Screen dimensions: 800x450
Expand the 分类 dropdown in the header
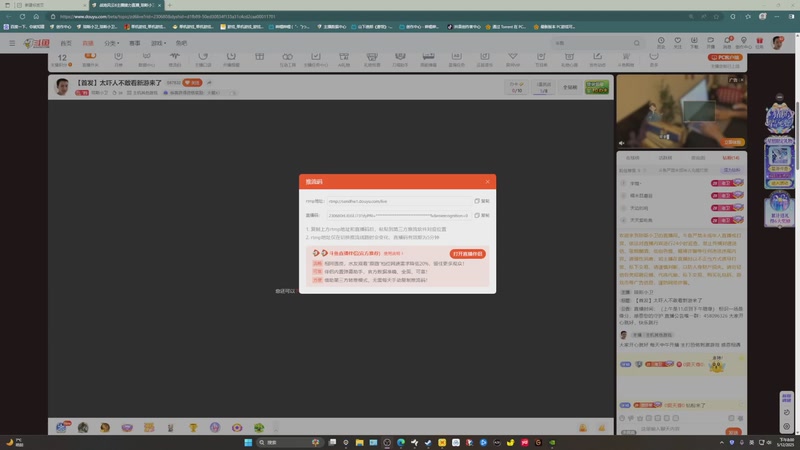pyautogui.click(x=112, y=43)
